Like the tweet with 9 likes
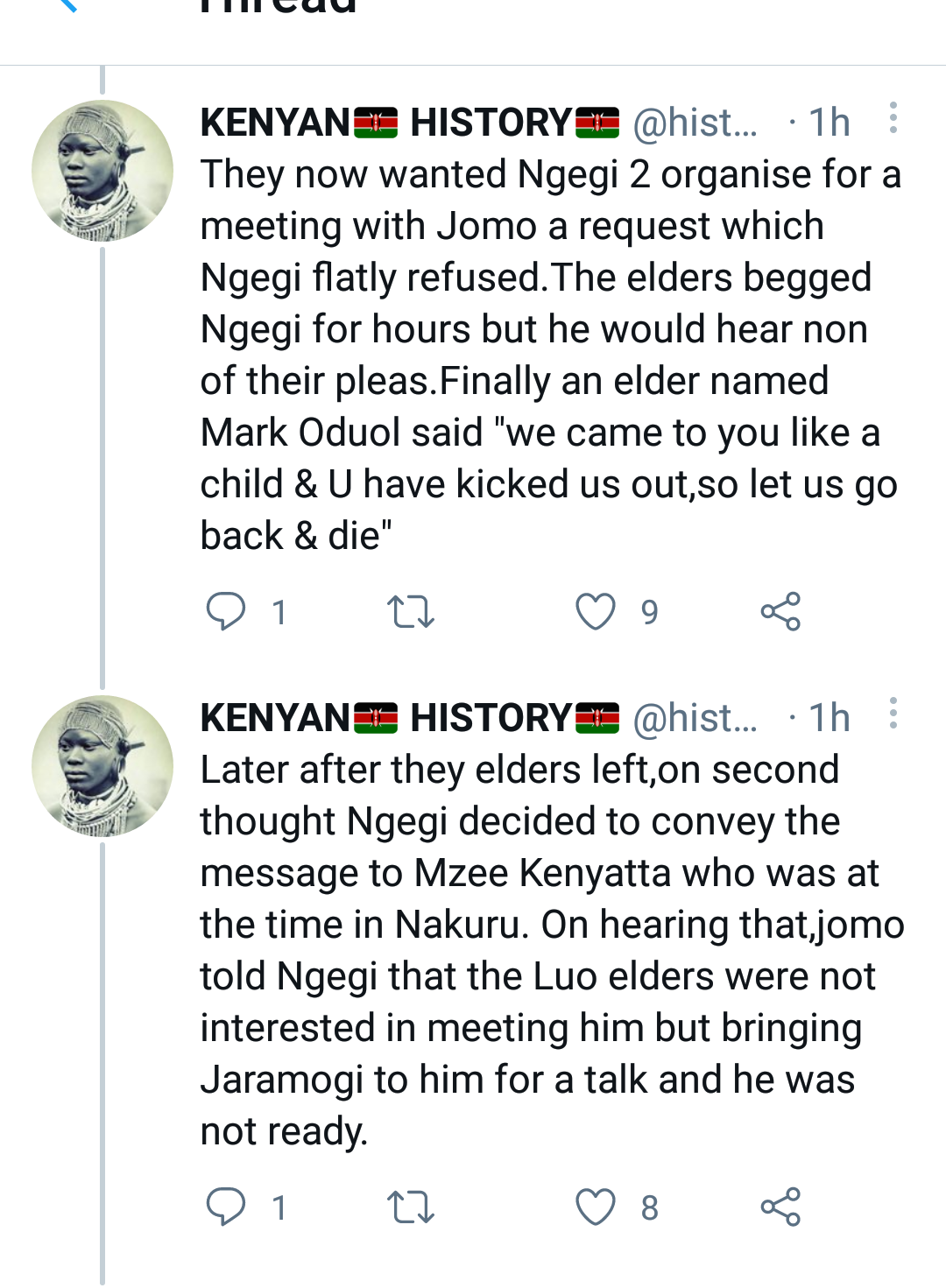This screenshot has height=1288, width=946. (596, 611)
